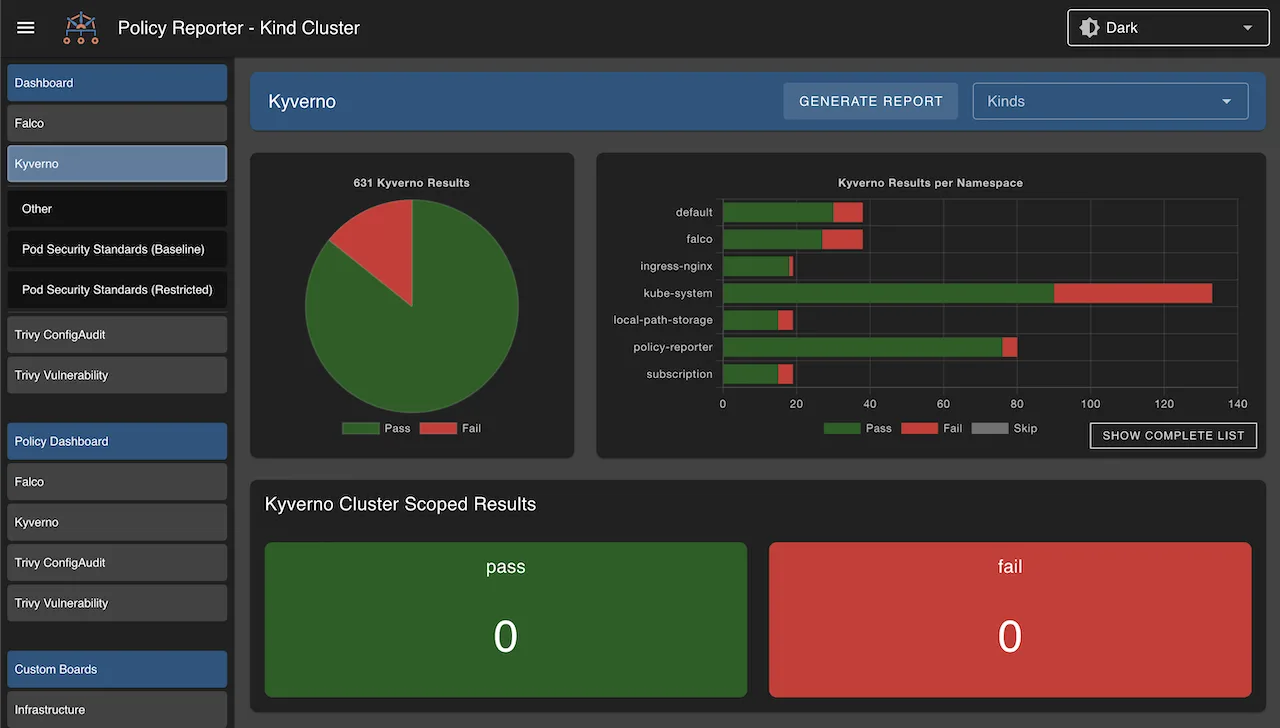1280x728 pixels.
Task: Collapse the Kyverno sidebar section
Action: pyautogui.click(x=117, y=163)
